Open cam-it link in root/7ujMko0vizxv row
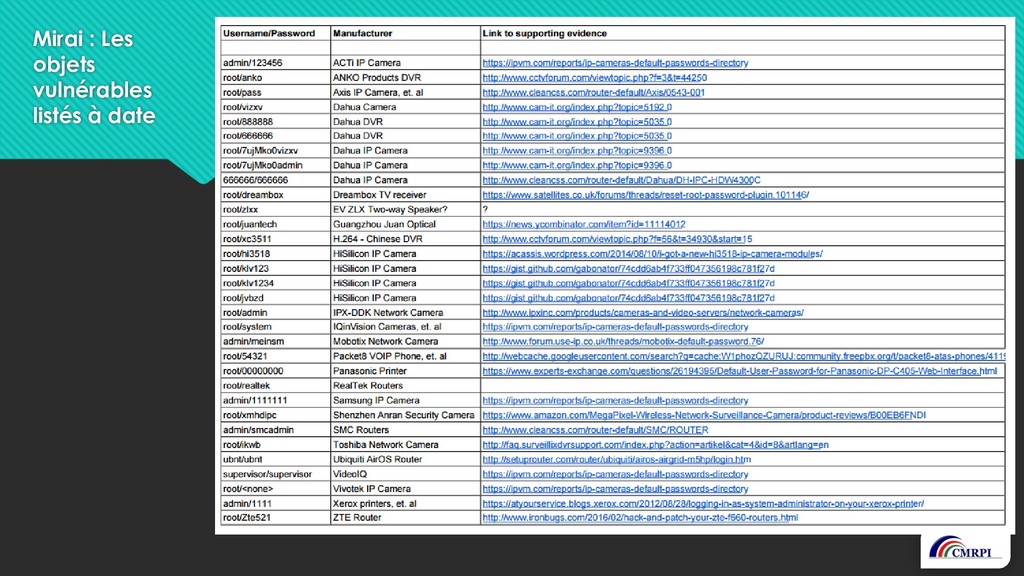 577,151
